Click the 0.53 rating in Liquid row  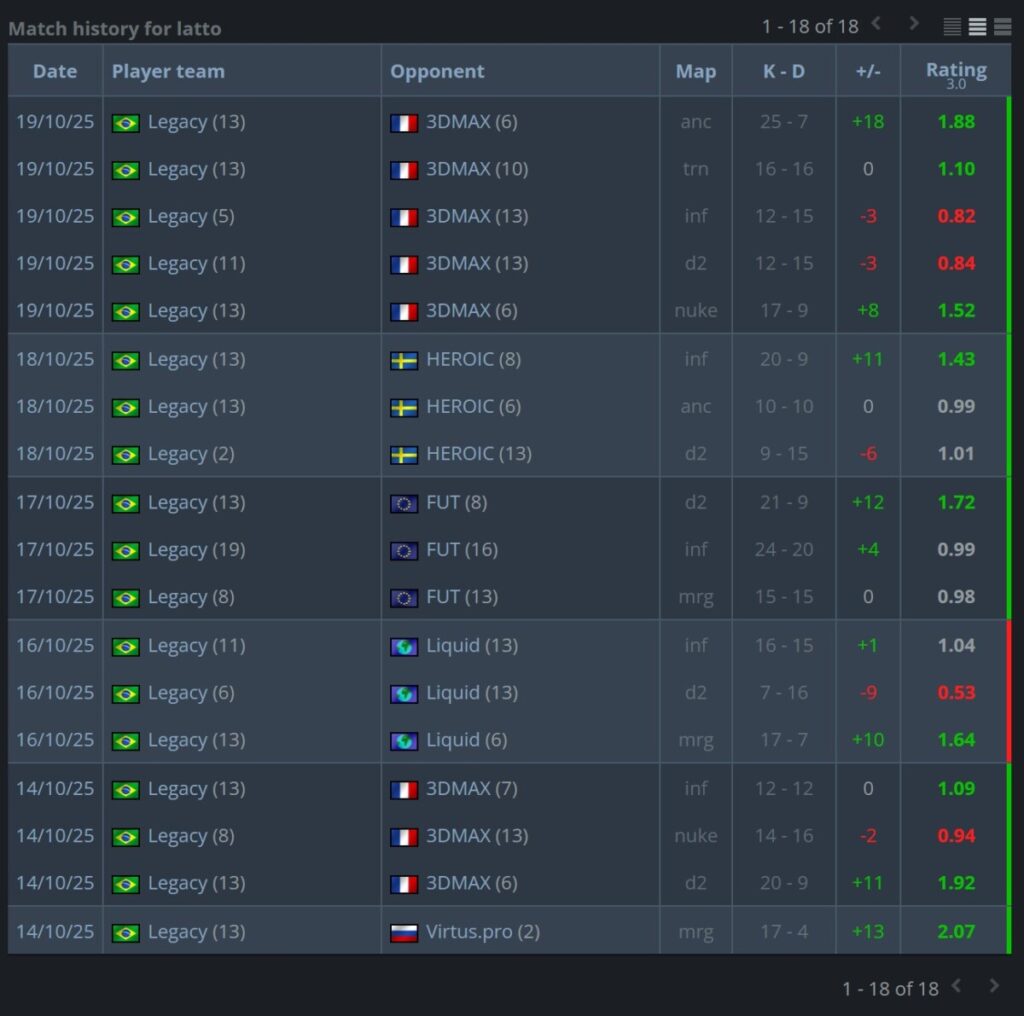[x=956, y=693]
